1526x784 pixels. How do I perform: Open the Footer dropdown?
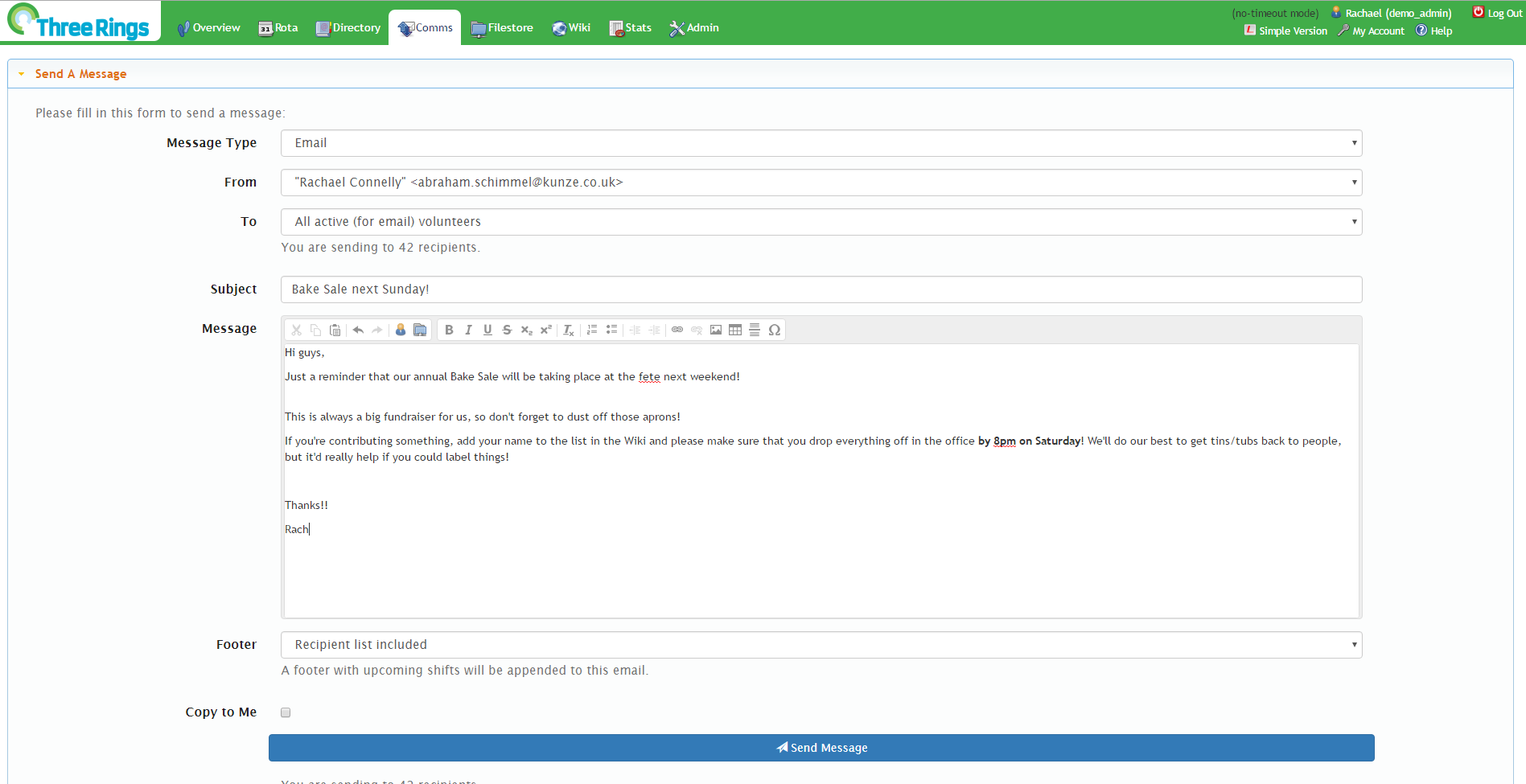click(x=821, y=645)
